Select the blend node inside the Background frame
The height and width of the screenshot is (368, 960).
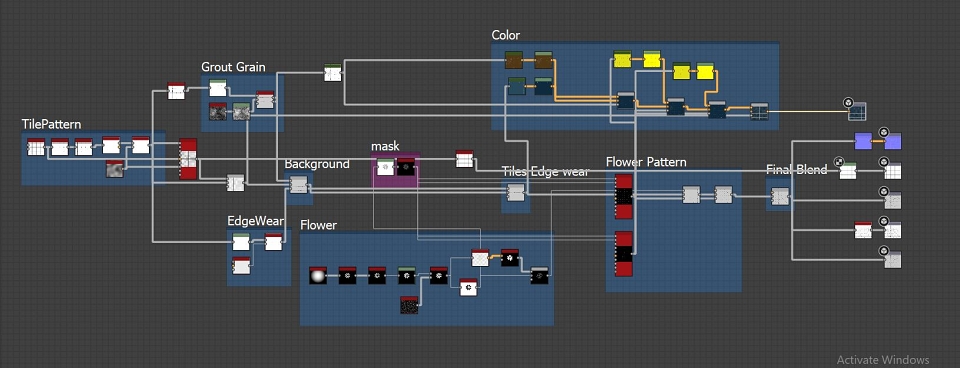tap(299, 184)
